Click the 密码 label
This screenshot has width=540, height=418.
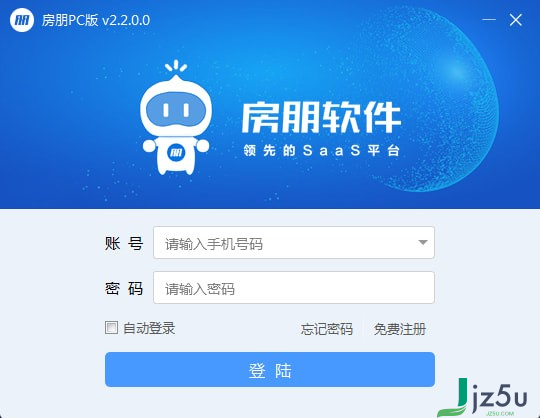point(124,288)
